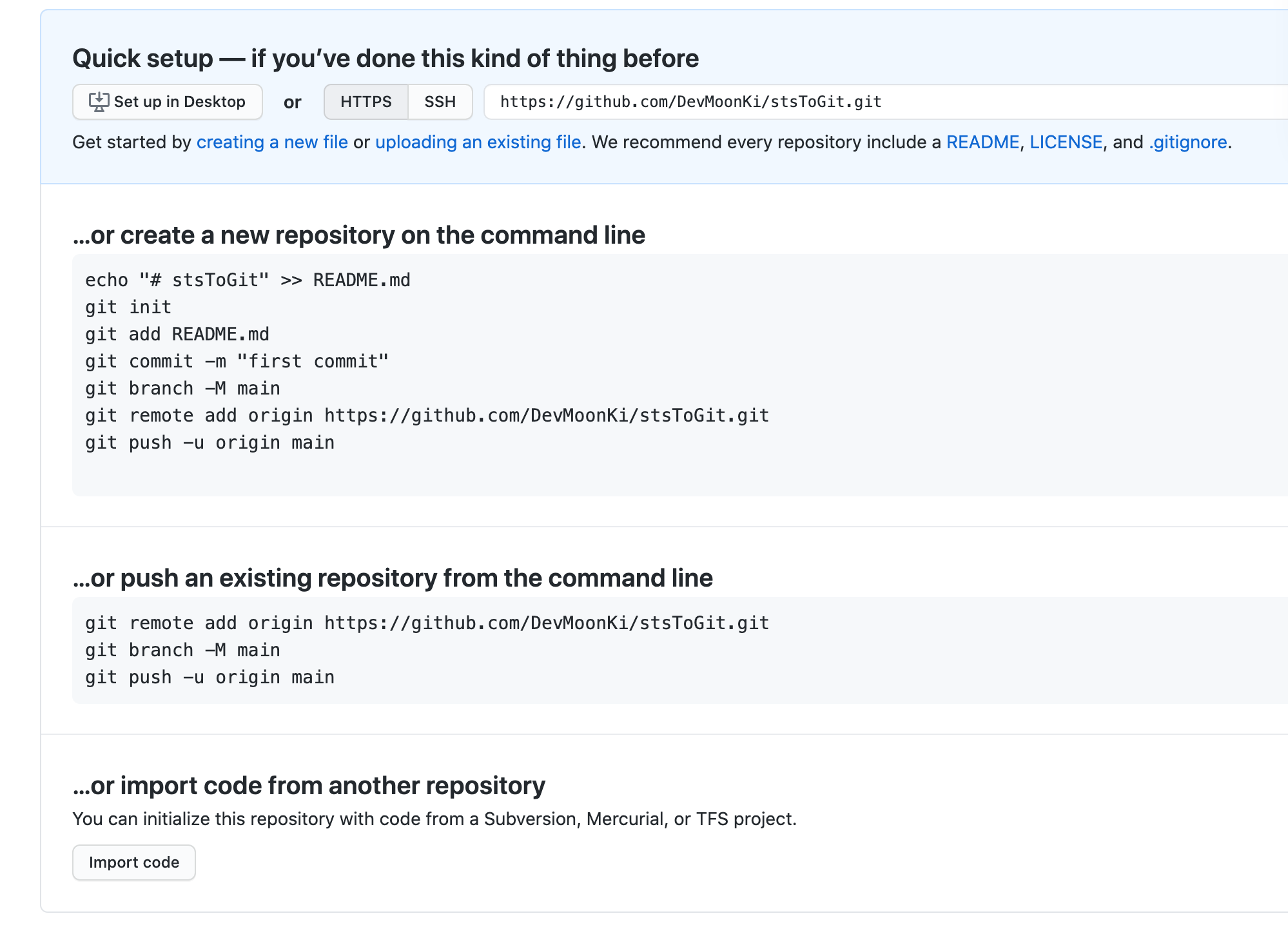Viewport: 1288px width, 936px height.
Task: Open the .gitignore link
Action: coord(1187,142)
